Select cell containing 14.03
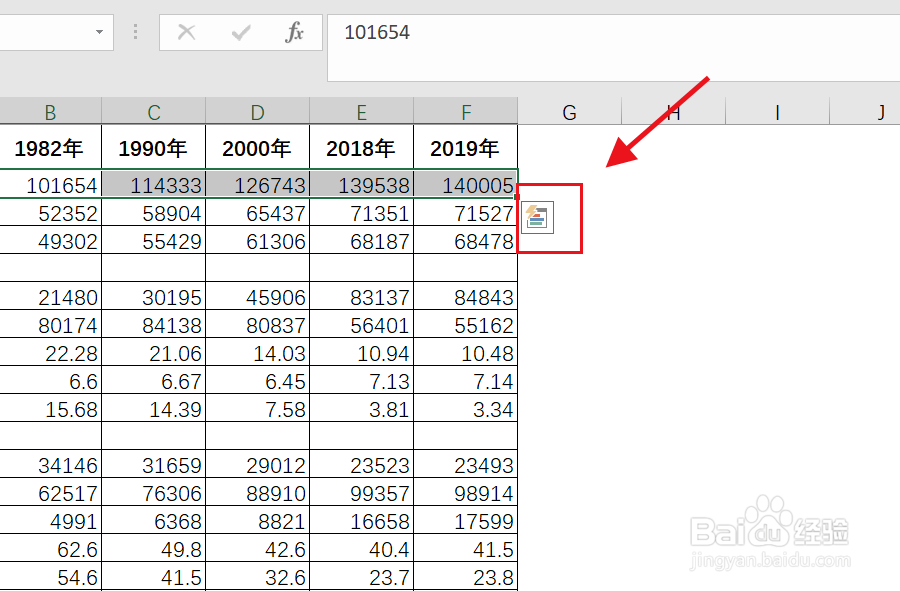The image size is (900, 591). [x=258, y=352]
